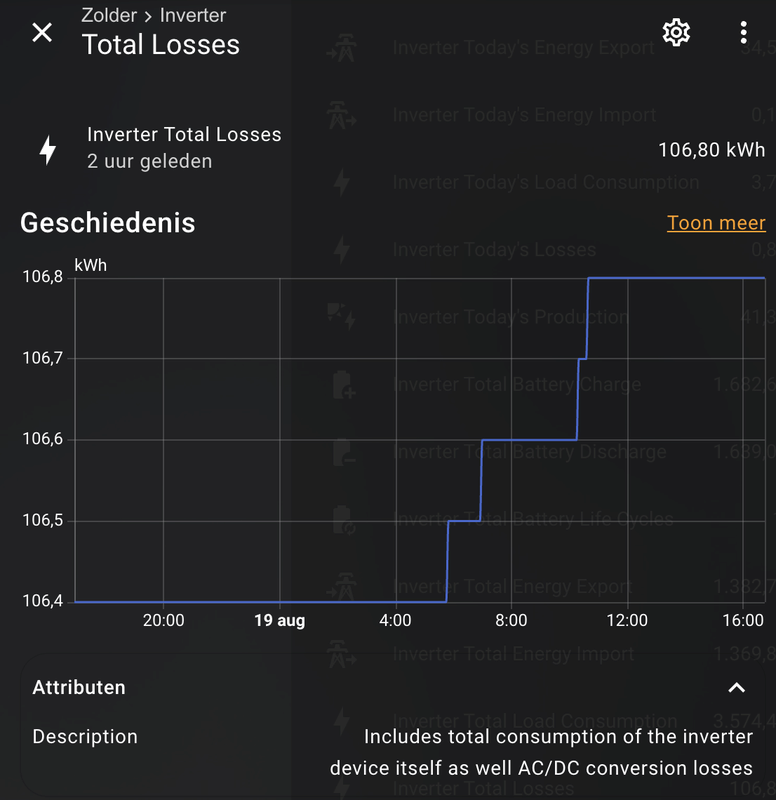776x800 pixels.
Task: Click the '2 uur geleden' timestamp
Action: 149,161
